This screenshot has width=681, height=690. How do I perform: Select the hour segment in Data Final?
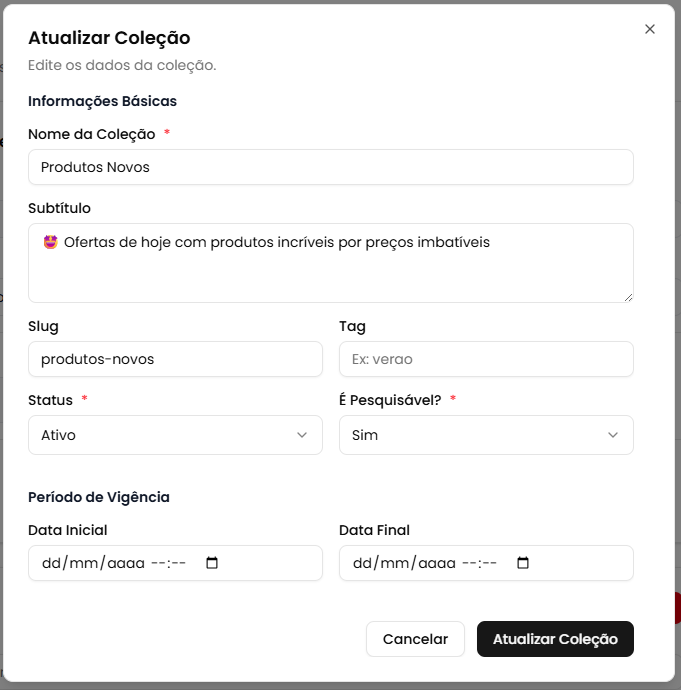(x=467, y=563)
